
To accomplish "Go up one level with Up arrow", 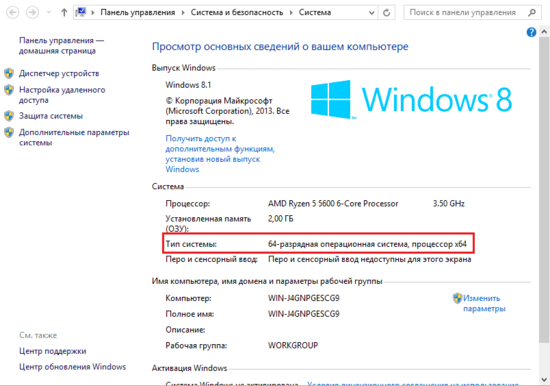I will 64,13.
